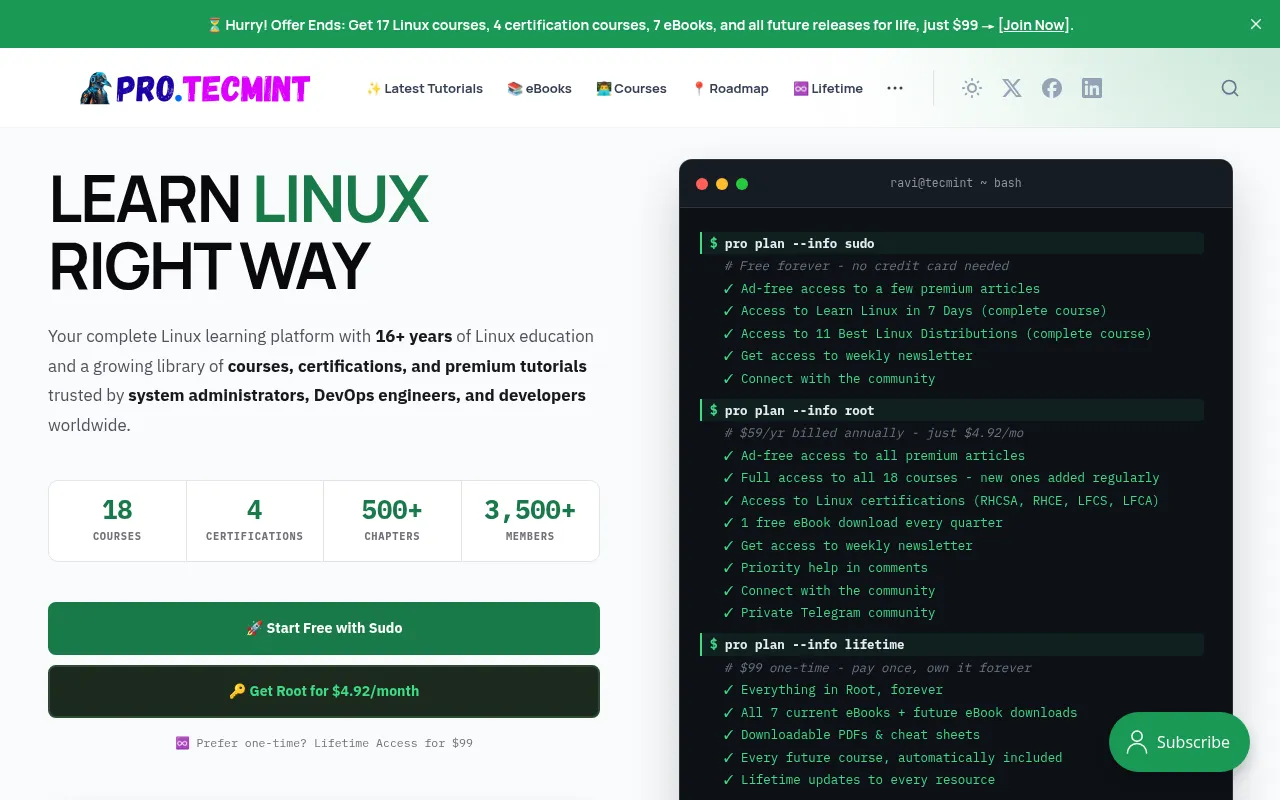Click 'Access to 11 Best Linux Distributions' line
1280x800 pixels.
tap(937, 334)
